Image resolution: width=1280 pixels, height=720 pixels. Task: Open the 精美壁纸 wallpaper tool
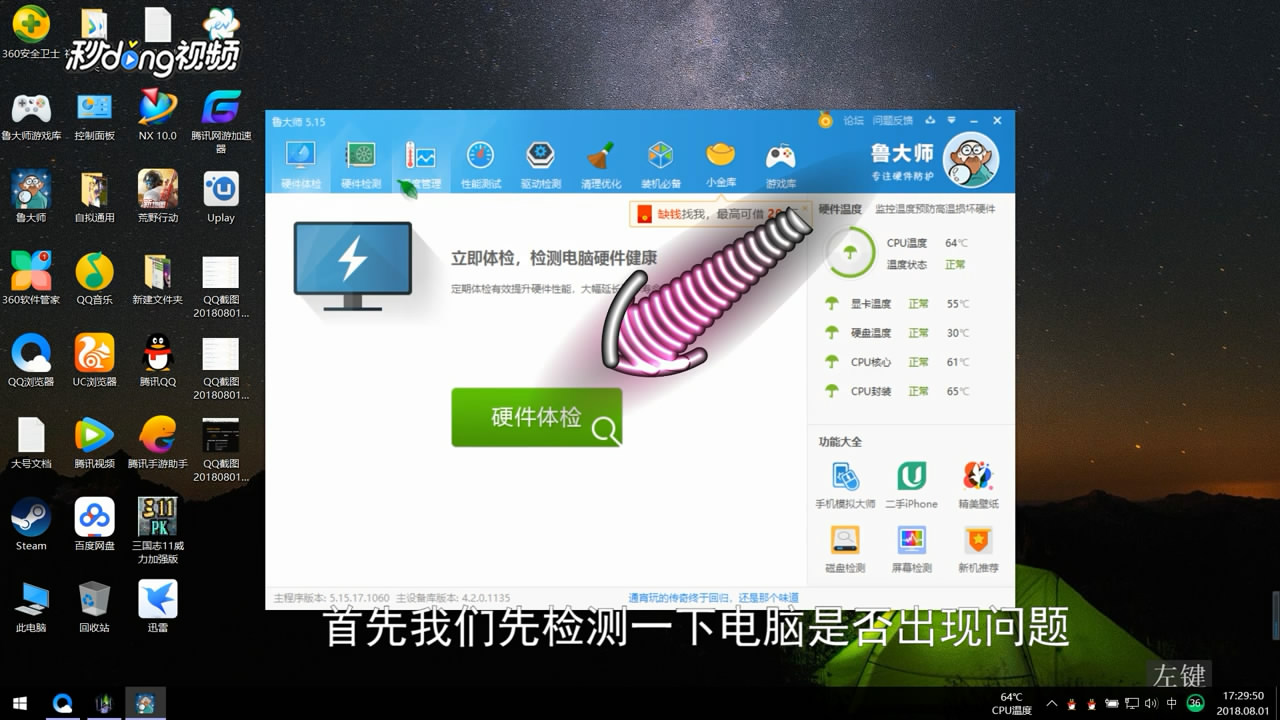pos(978,485)
